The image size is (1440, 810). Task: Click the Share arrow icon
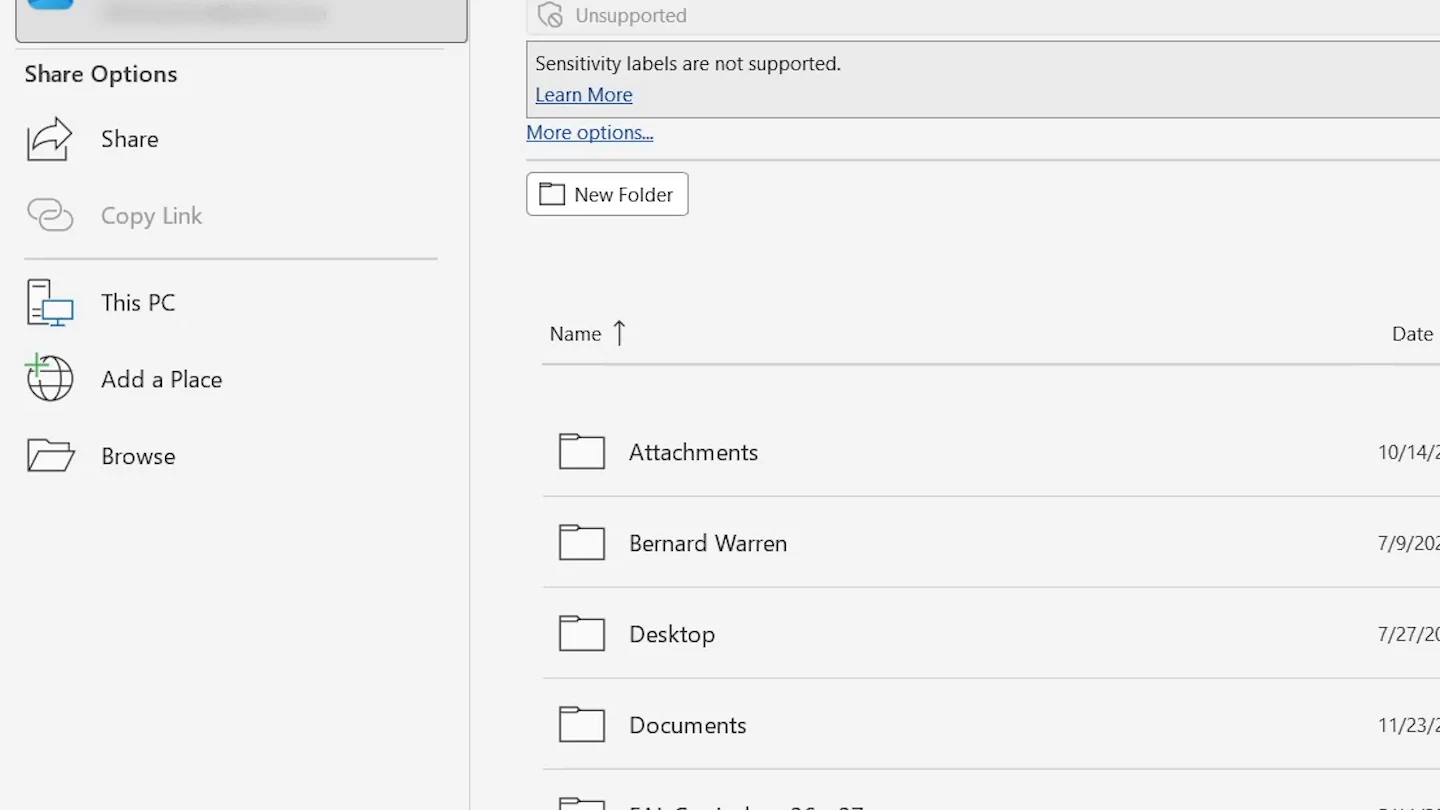pos(50,139)
